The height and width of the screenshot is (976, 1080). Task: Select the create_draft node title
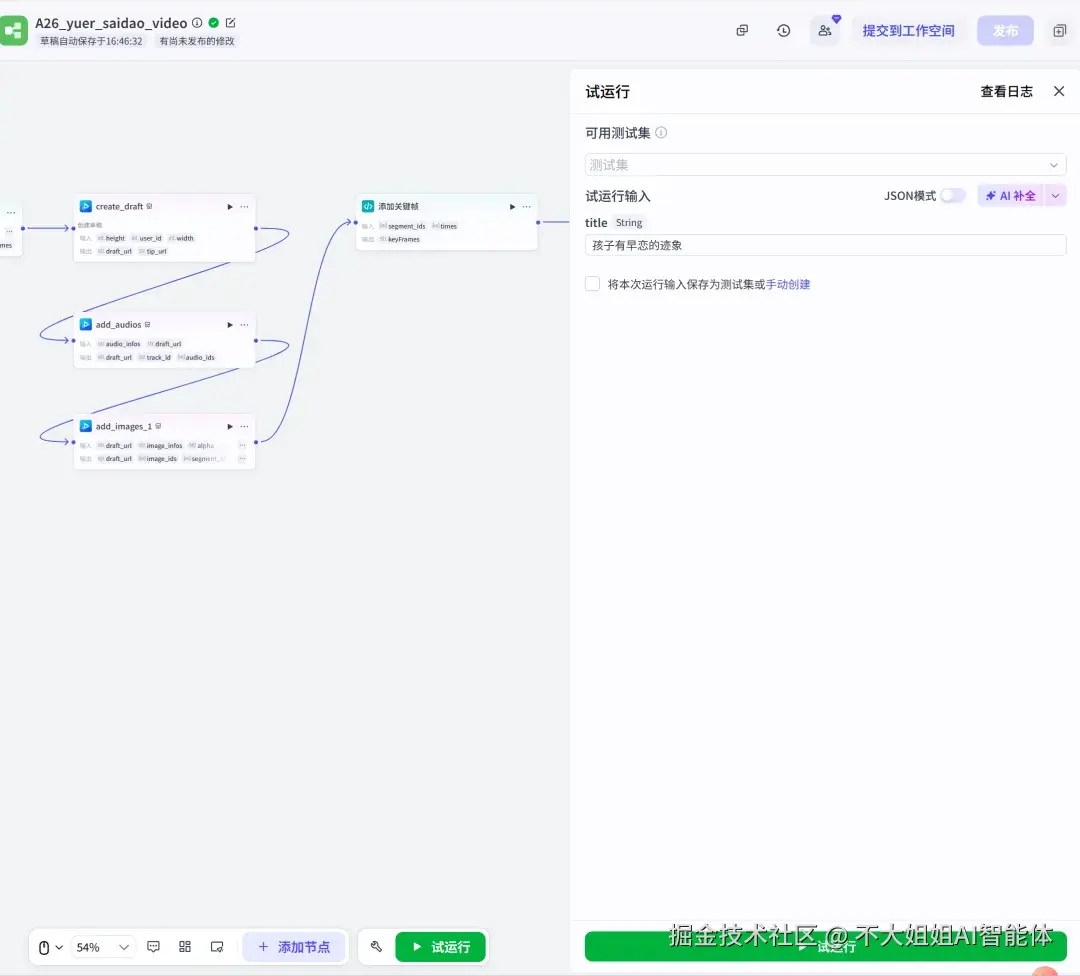pyautogui.click(x=119, y=207)
